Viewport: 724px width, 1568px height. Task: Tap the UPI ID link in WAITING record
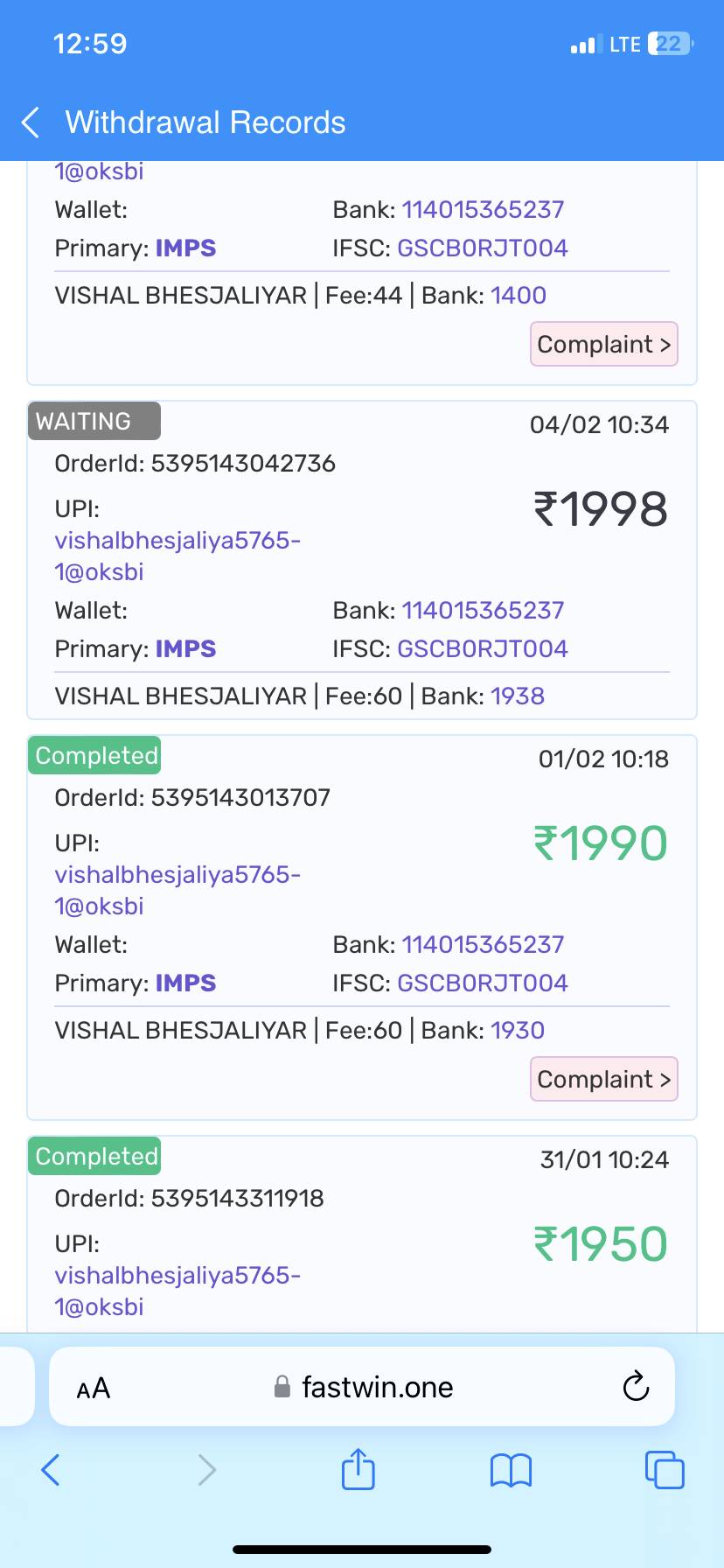177,556
